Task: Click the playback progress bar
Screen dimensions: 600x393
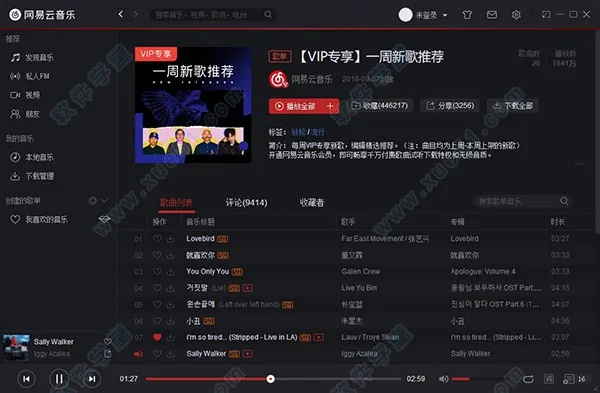Action: (273, 379)
